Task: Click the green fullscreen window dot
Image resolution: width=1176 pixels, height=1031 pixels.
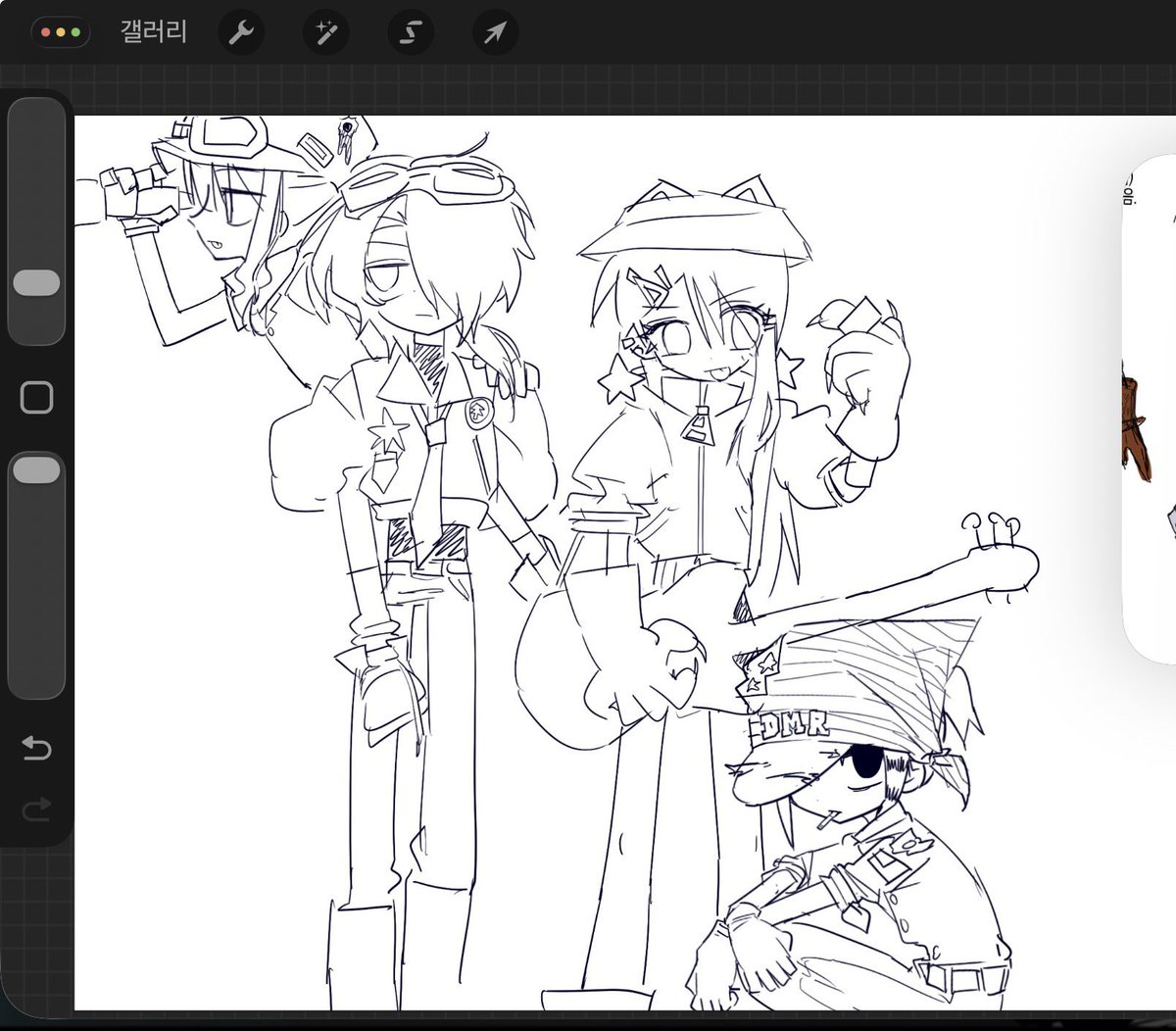Action: (75, 32)
